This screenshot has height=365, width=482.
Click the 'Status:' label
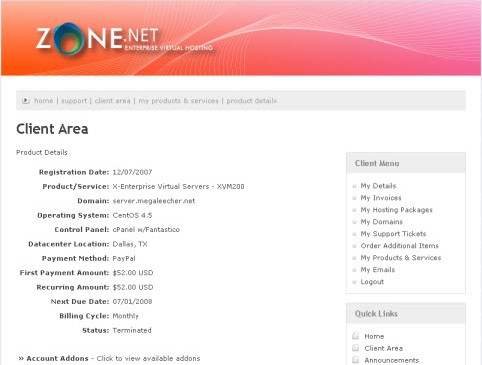pos(95,330)
